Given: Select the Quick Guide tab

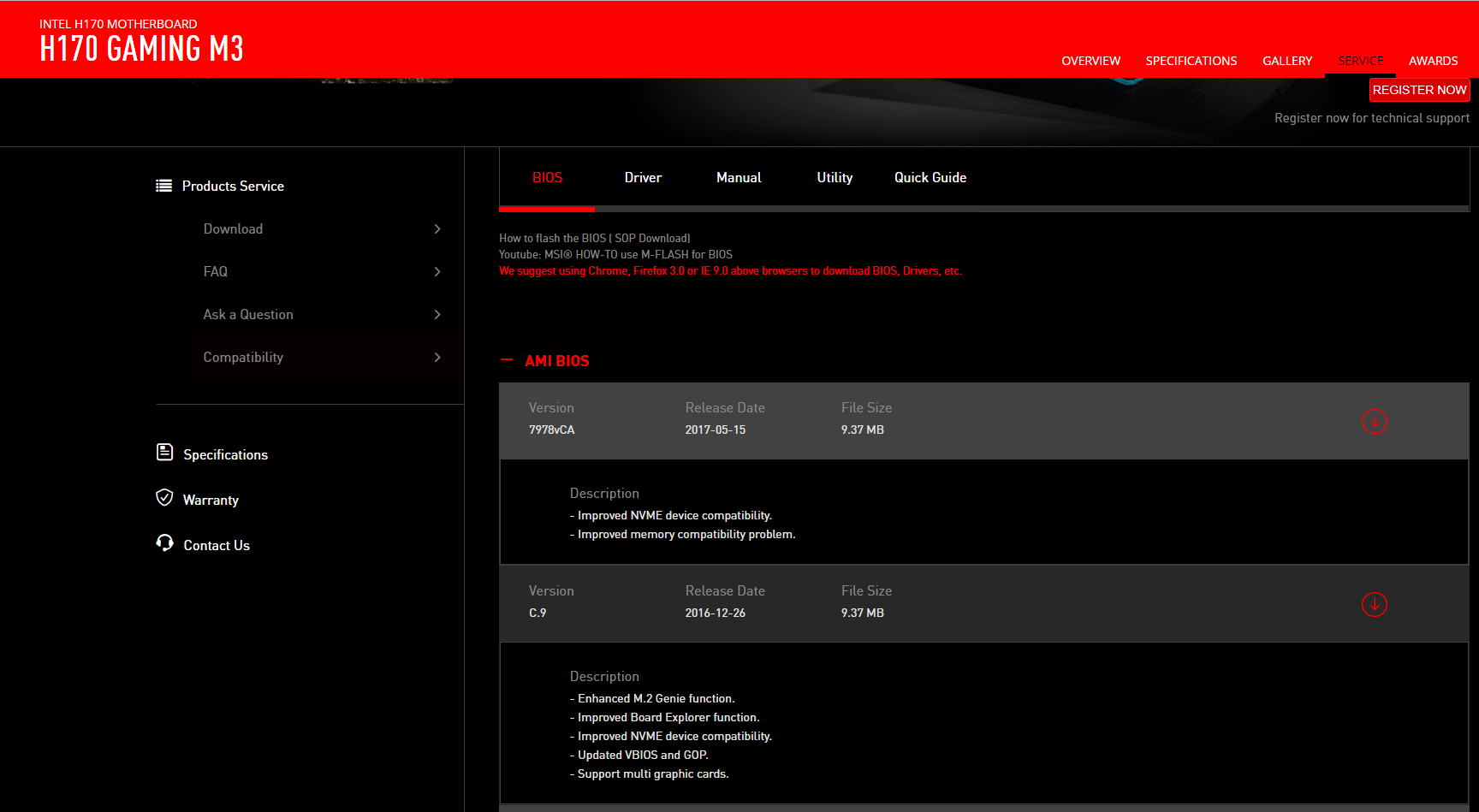Looking at the screenshot, I should [930, 178].
